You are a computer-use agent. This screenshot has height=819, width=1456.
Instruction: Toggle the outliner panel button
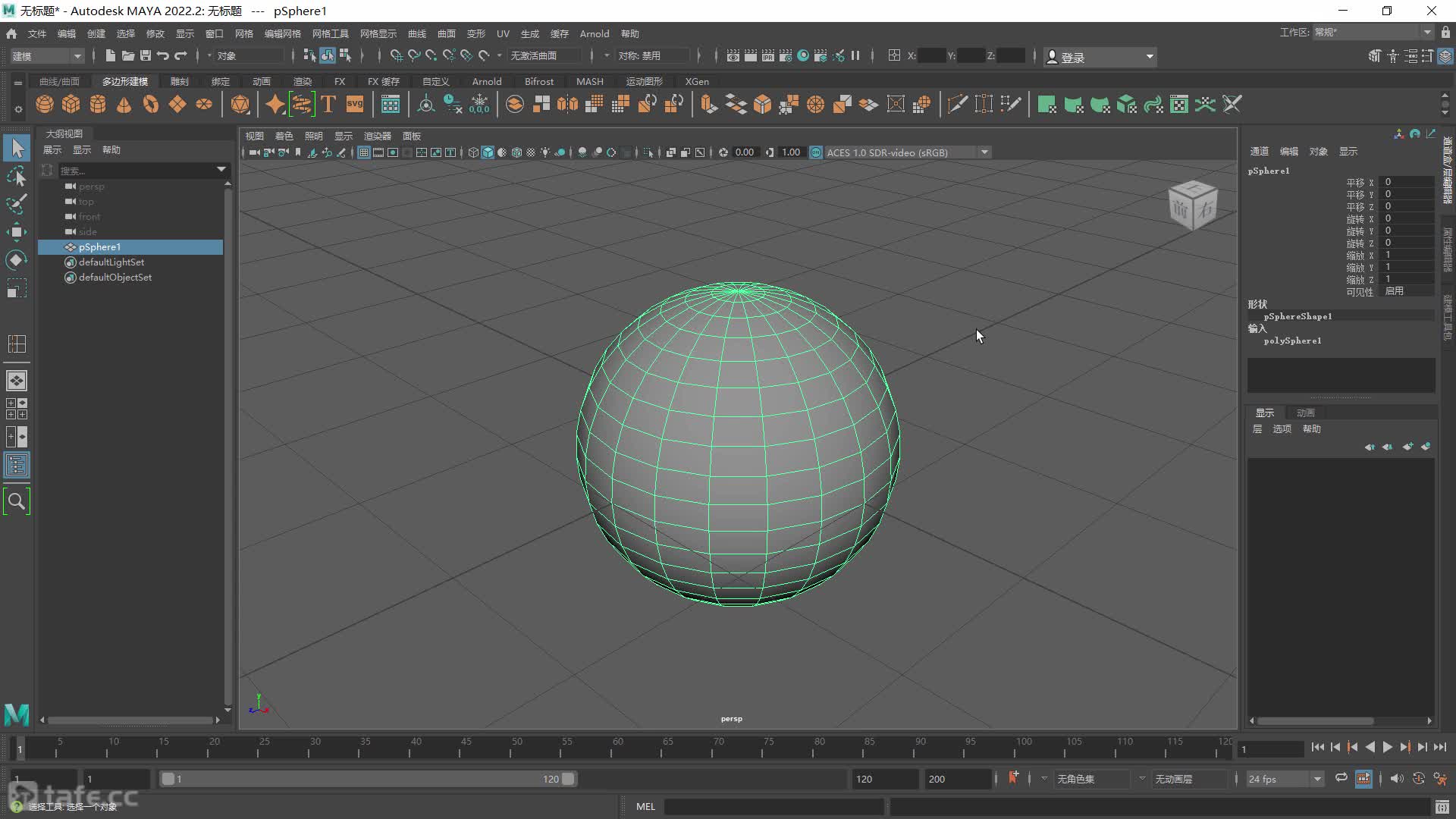tap(17, 465)
